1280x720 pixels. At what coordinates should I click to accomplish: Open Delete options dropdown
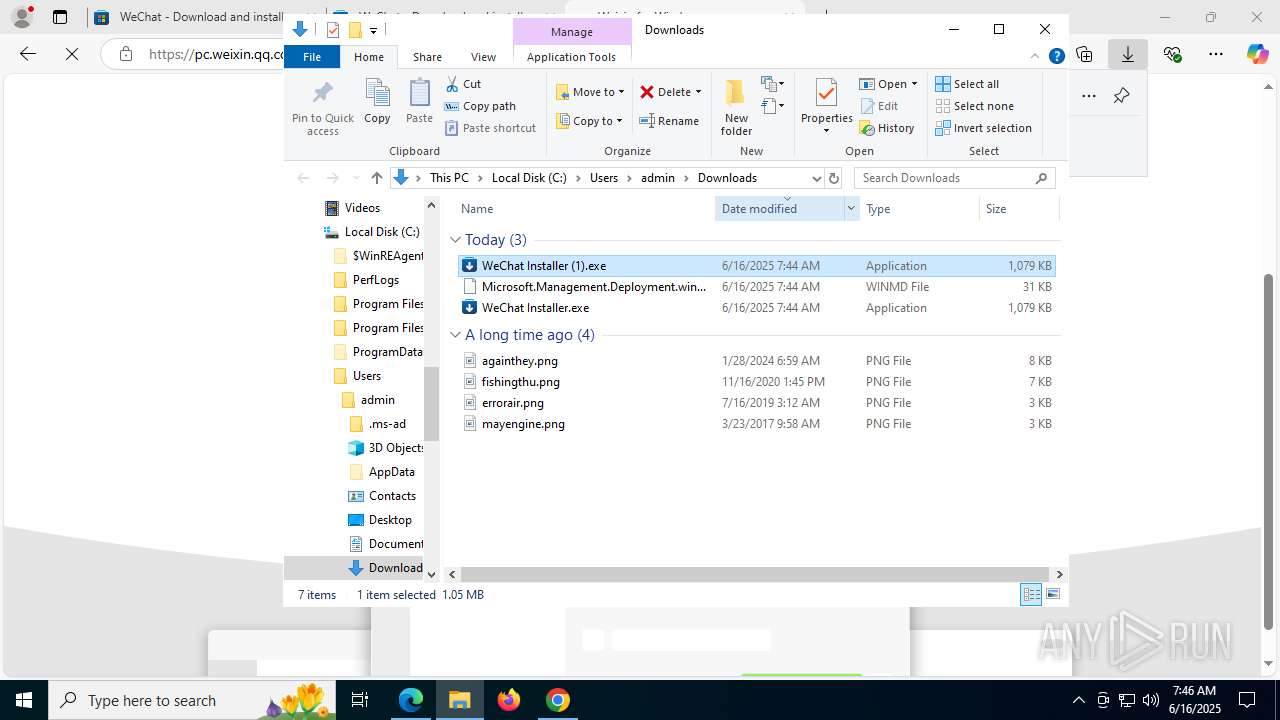[698, 92]
